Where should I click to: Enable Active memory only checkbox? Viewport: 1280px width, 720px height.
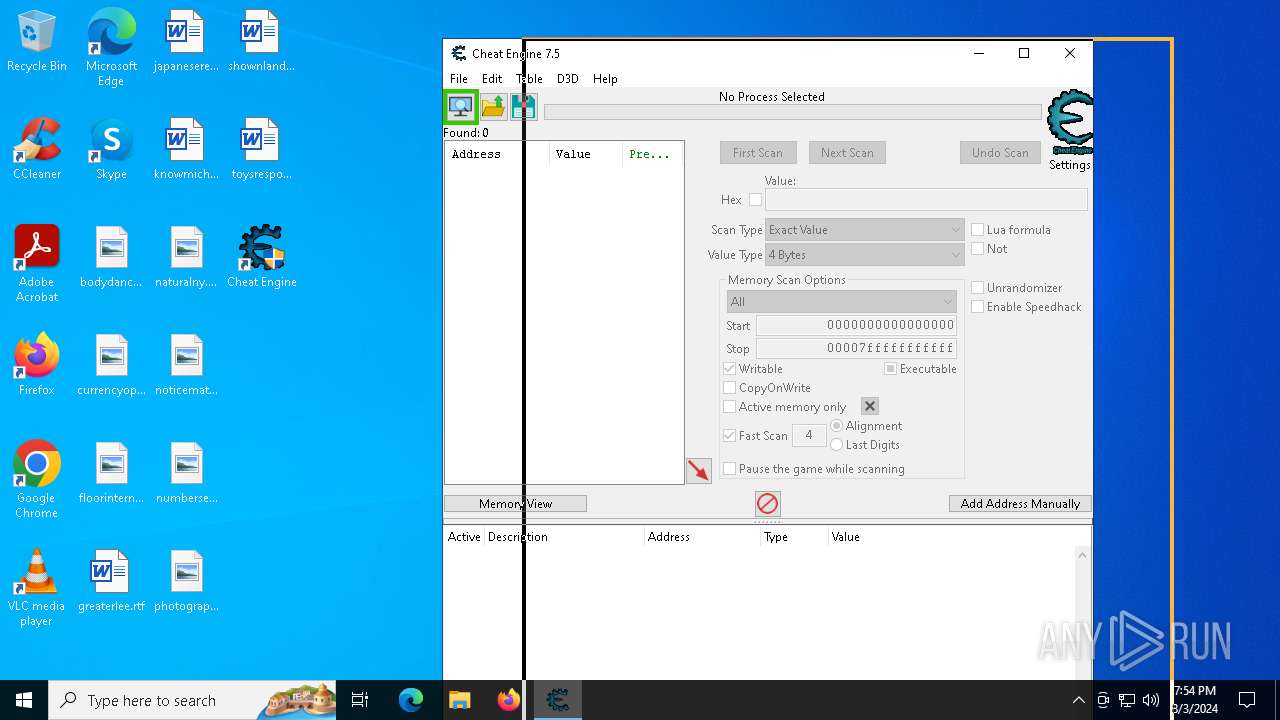[x=730, y=407]
